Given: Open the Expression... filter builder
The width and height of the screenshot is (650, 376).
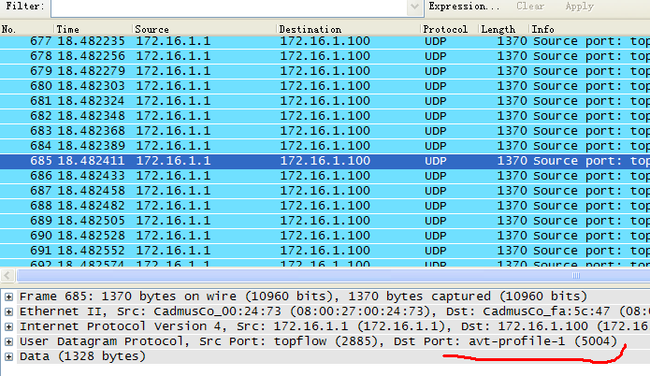Looking at the screenshot, I should click(x=464, y=7).
